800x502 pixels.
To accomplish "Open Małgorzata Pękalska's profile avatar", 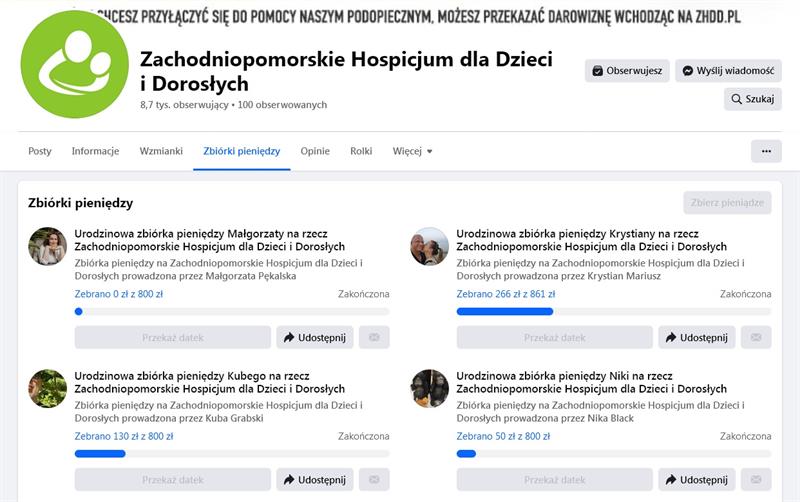I will tap(48, 246).
